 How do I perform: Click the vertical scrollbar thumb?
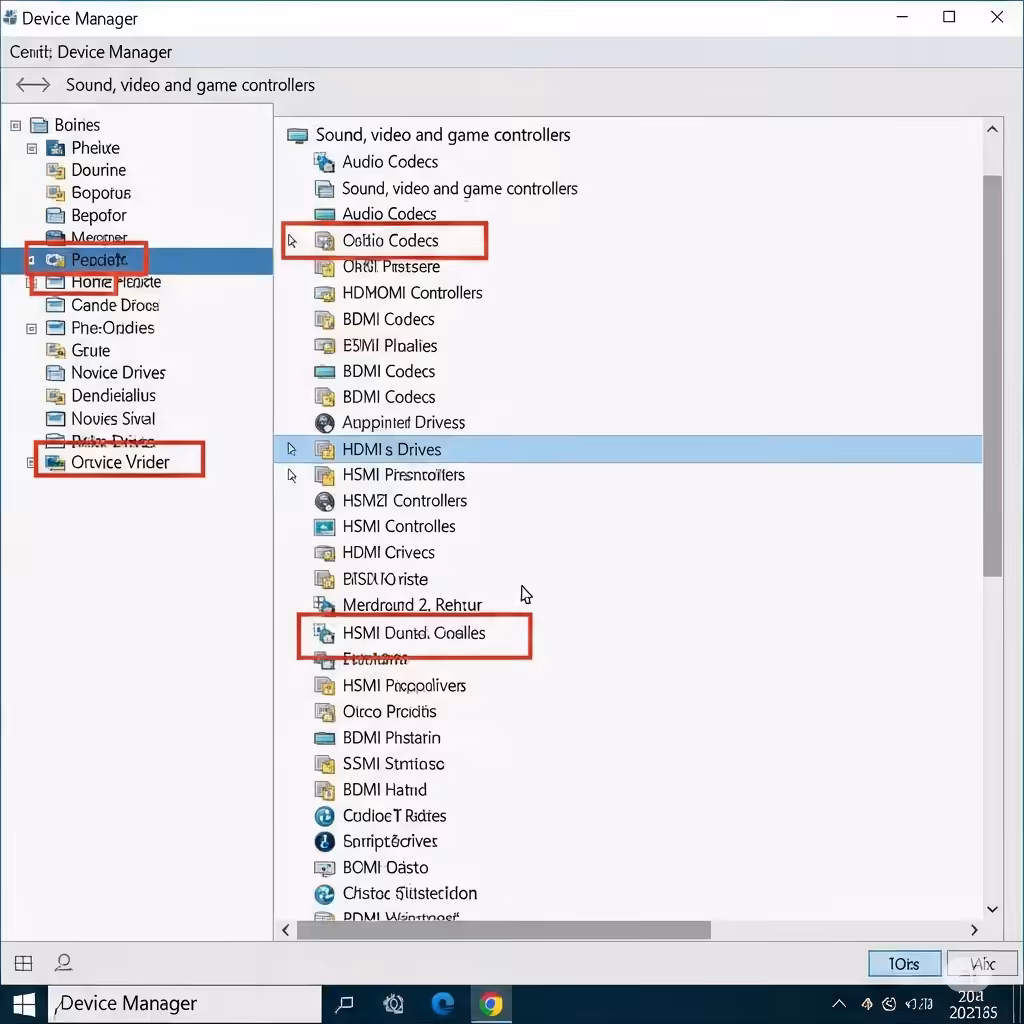pyautogui.click(x=992, y=376)
